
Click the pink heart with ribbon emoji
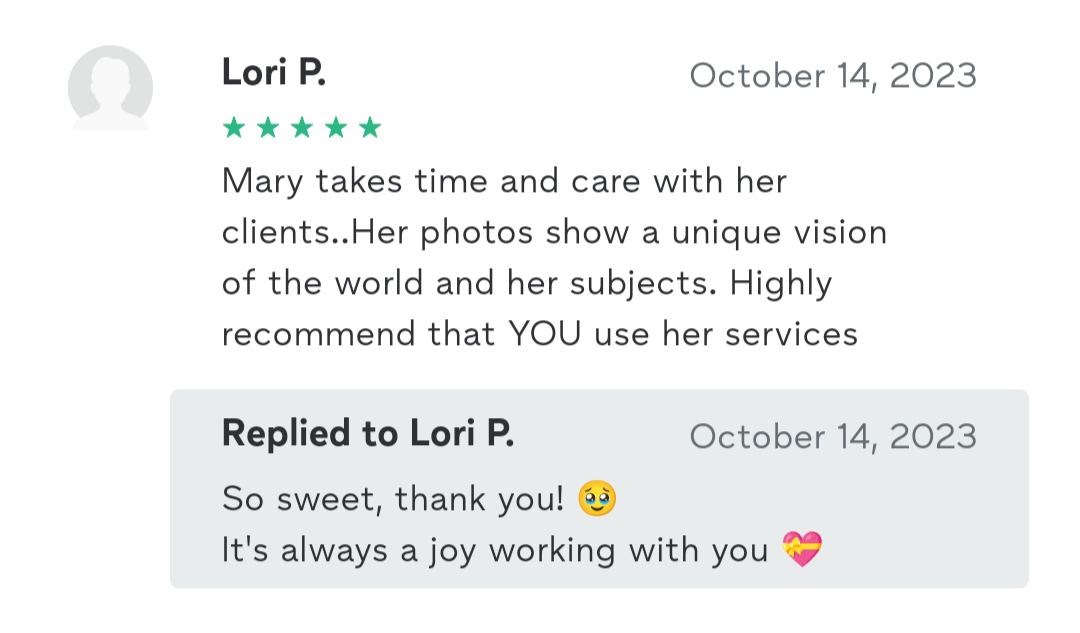tap(802, 549)
